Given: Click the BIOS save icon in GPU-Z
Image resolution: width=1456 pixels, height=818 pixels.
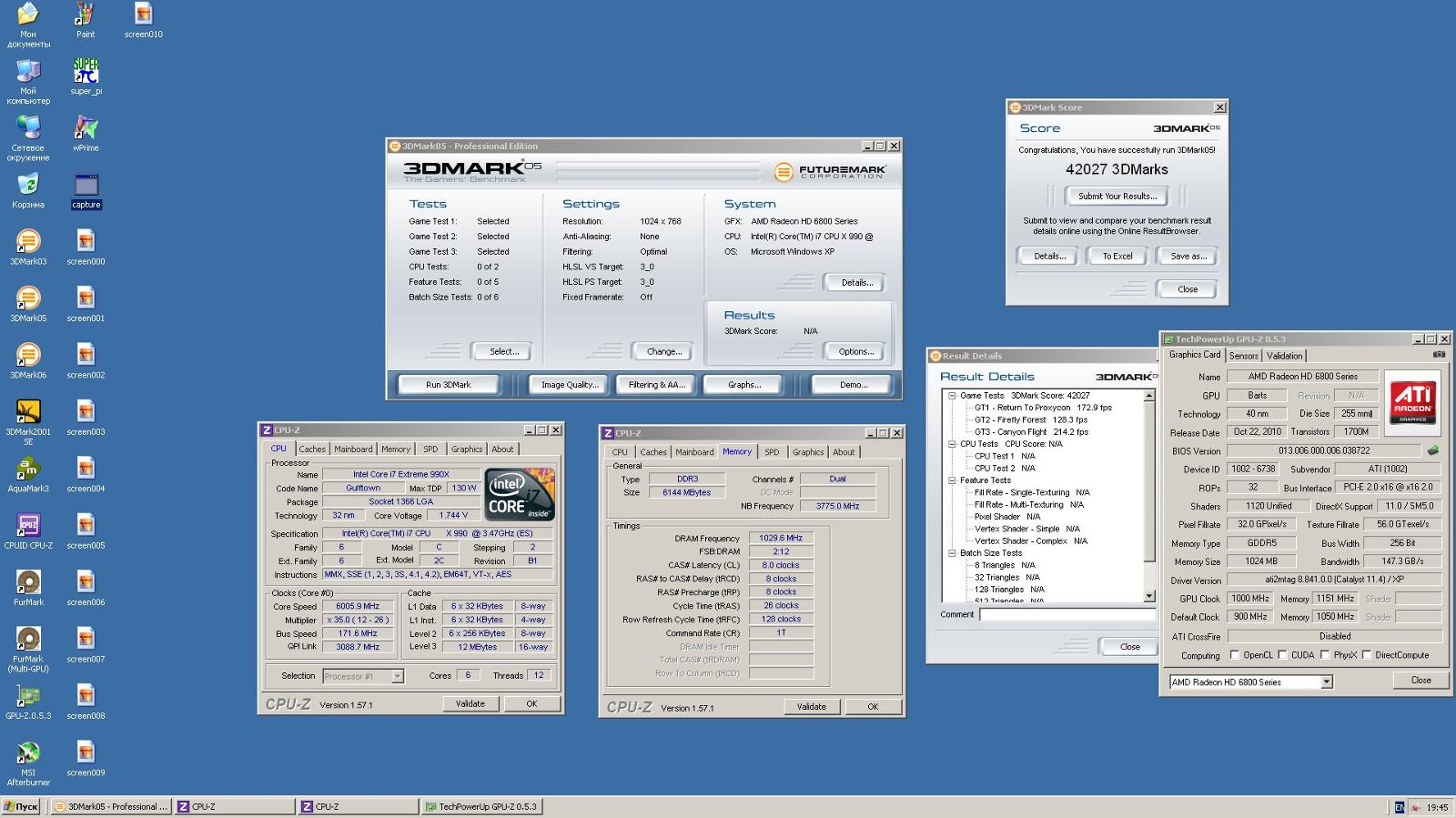Looking at the screenshot, I should tap(1433, 450).
